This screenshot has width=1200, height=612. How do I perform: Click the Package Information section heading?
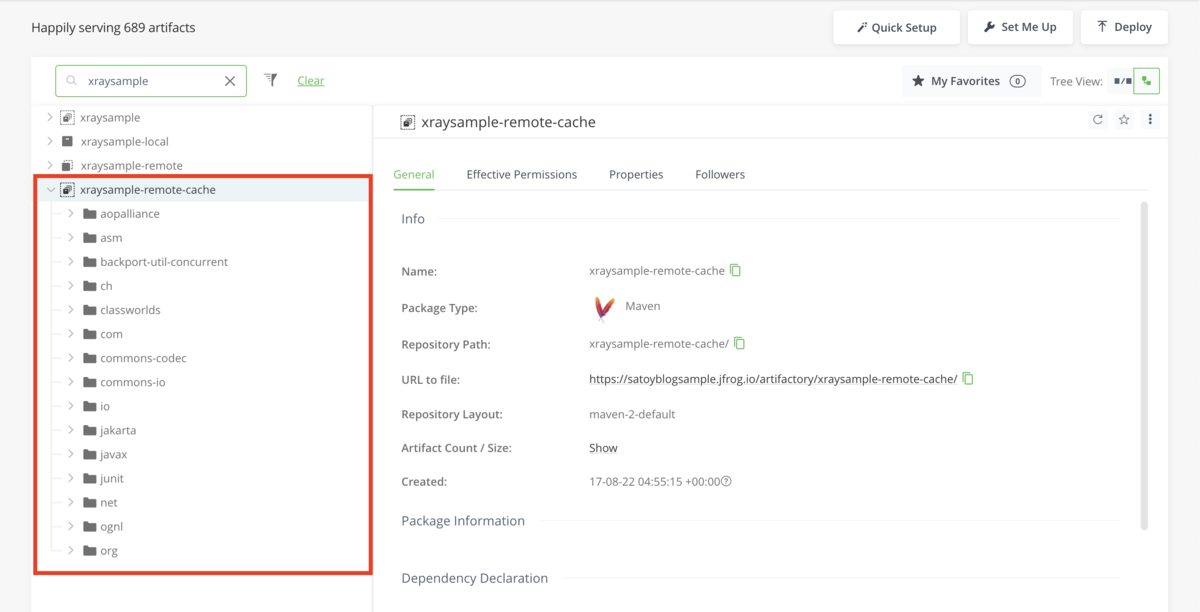[463, 521]
